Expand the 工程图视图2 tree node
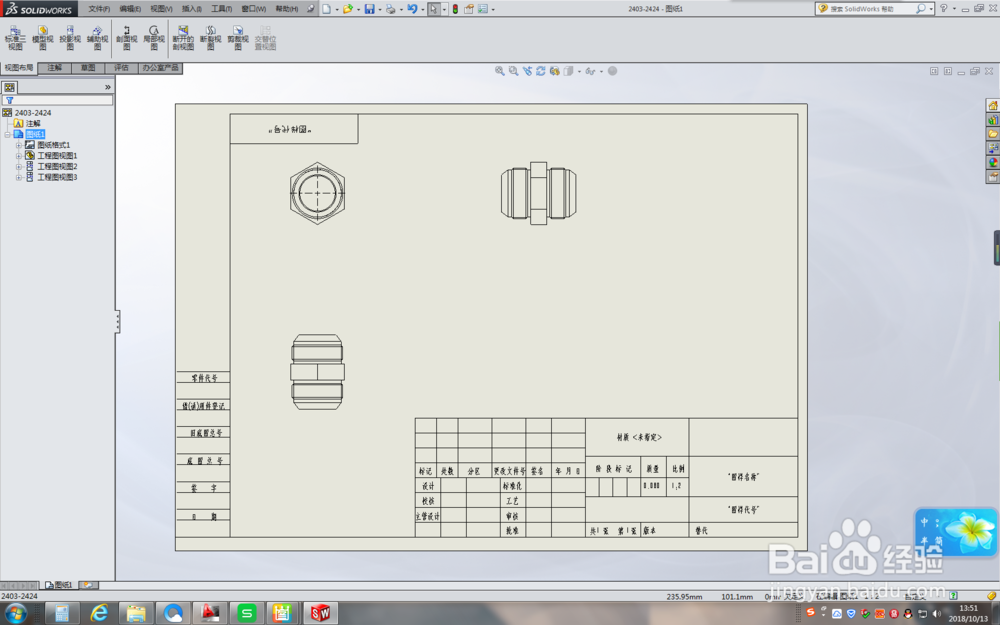1000x625 pixels. (18, 167)
